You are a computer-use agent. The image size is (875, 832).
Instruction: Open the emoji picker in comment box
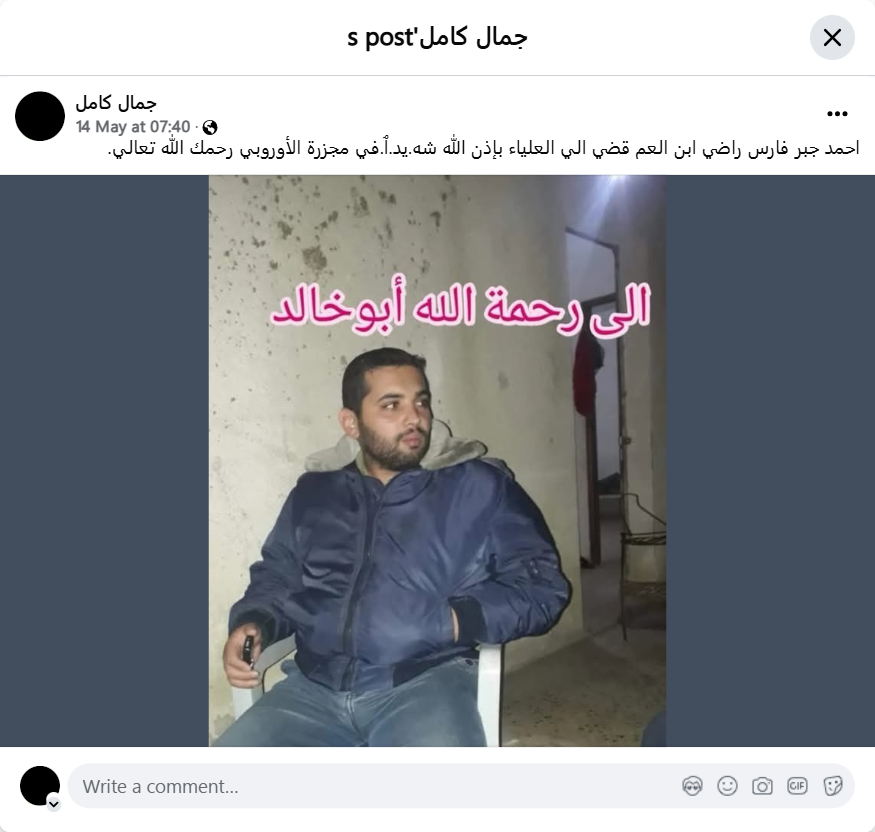(x=727, y=786)
